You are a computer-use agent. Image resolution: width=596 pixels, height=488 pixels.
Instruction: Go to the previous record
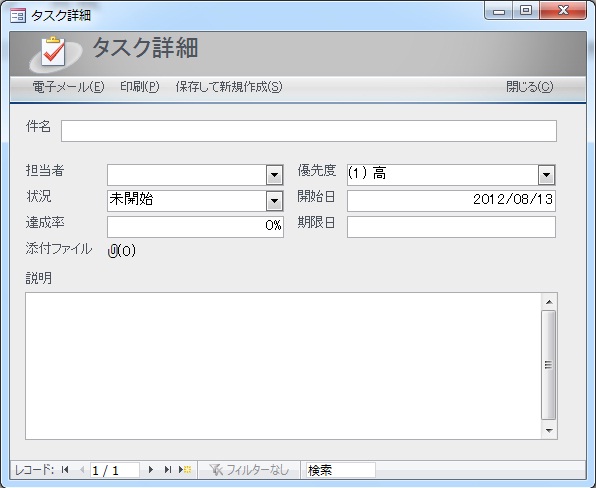82,470
